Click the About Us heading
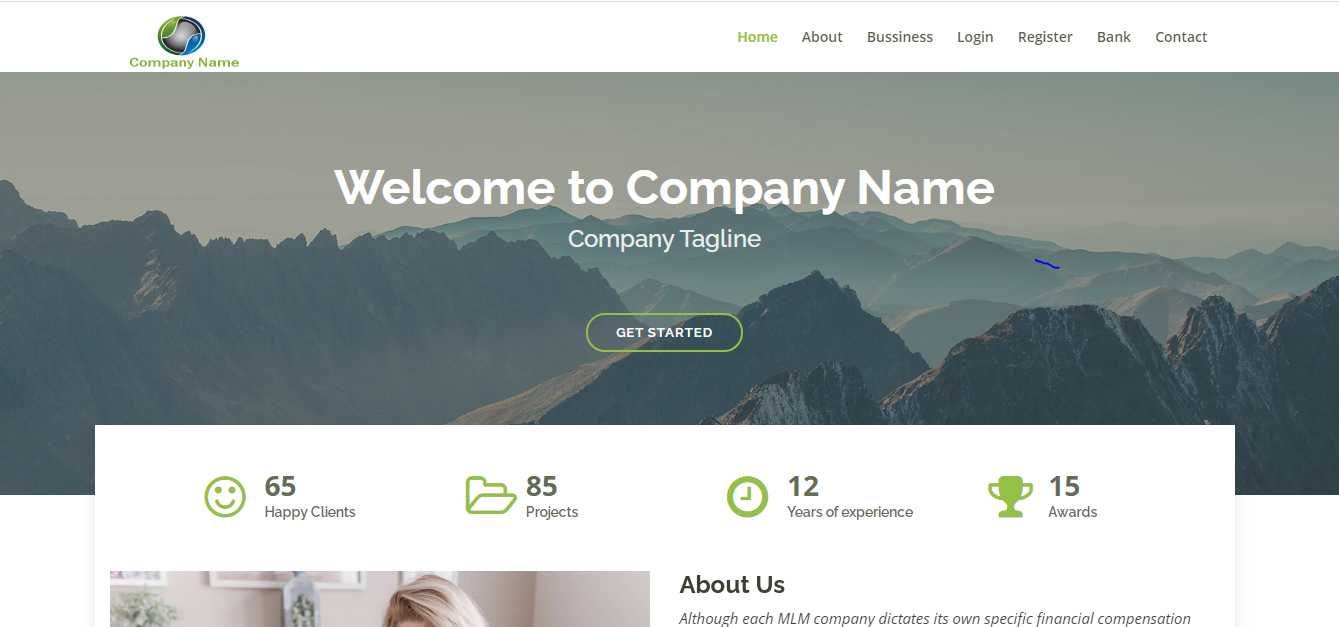Image resolution: width=1339 pixels, height=627 pixels. (732, 585)
